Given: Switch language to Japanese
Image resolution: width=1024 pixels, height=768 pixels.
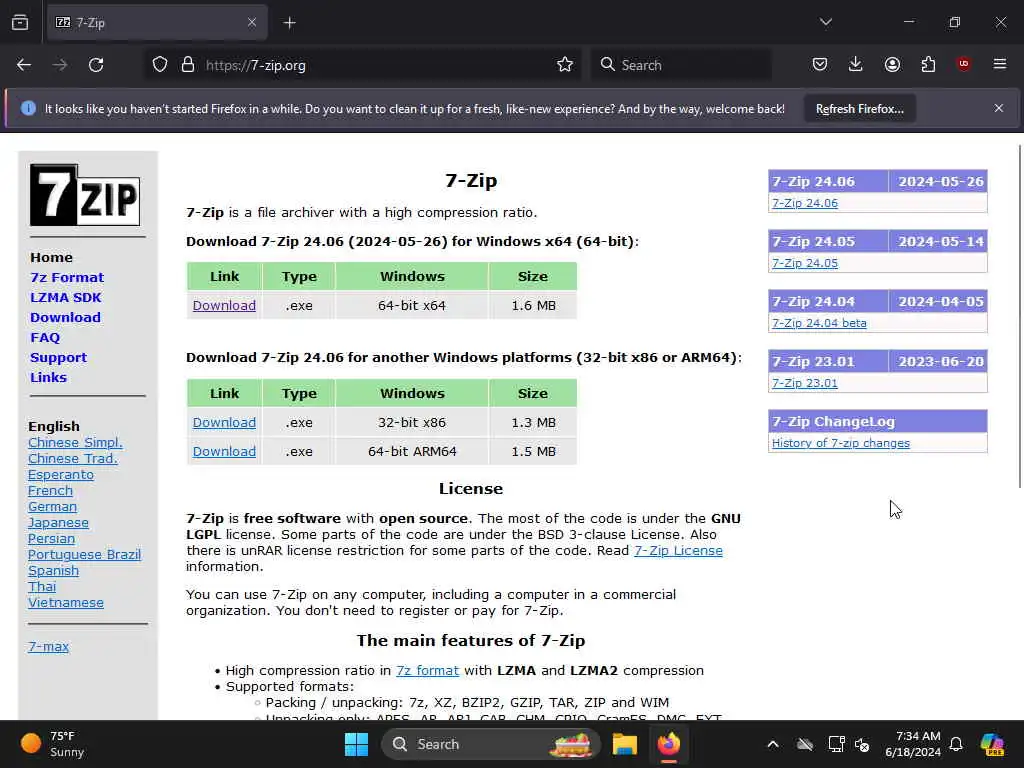Looking at the screenshot, I should click(x=58, y=522).
